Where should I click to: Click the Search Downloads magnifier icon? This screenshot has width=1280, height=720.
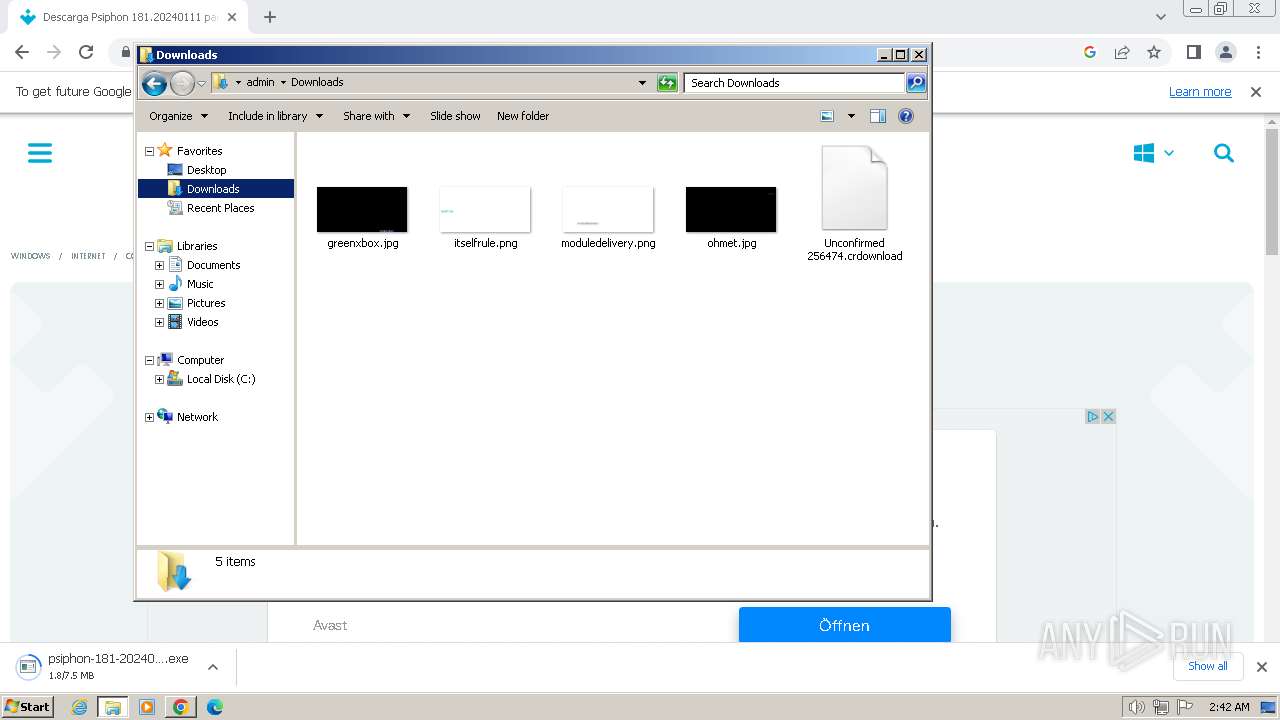pos(915,83)
